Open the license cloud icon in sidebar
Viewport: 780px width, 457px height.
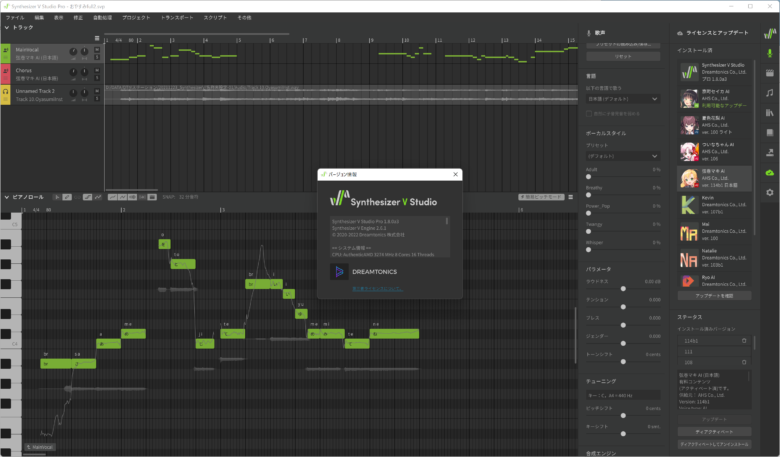tap(770, 173)
